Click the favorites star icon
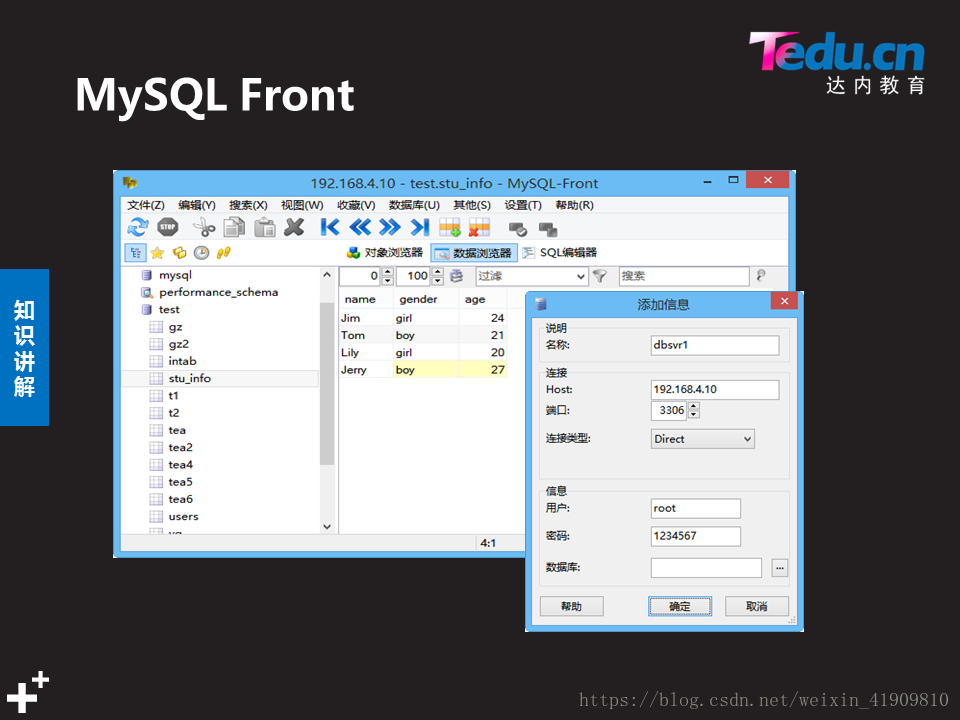Image resolution: width=960 pixels, height=720 pixels. click(157, 252)
